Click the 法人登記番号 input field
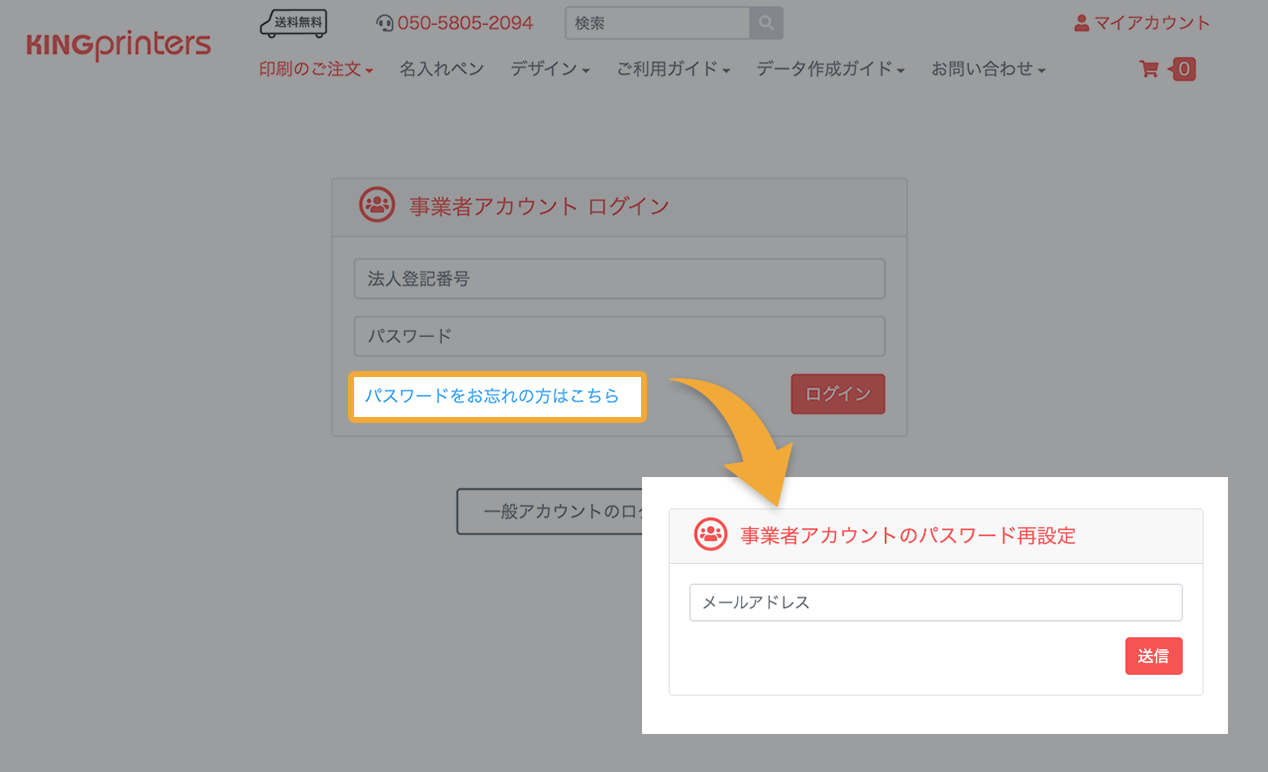 [x=619, y=279]
